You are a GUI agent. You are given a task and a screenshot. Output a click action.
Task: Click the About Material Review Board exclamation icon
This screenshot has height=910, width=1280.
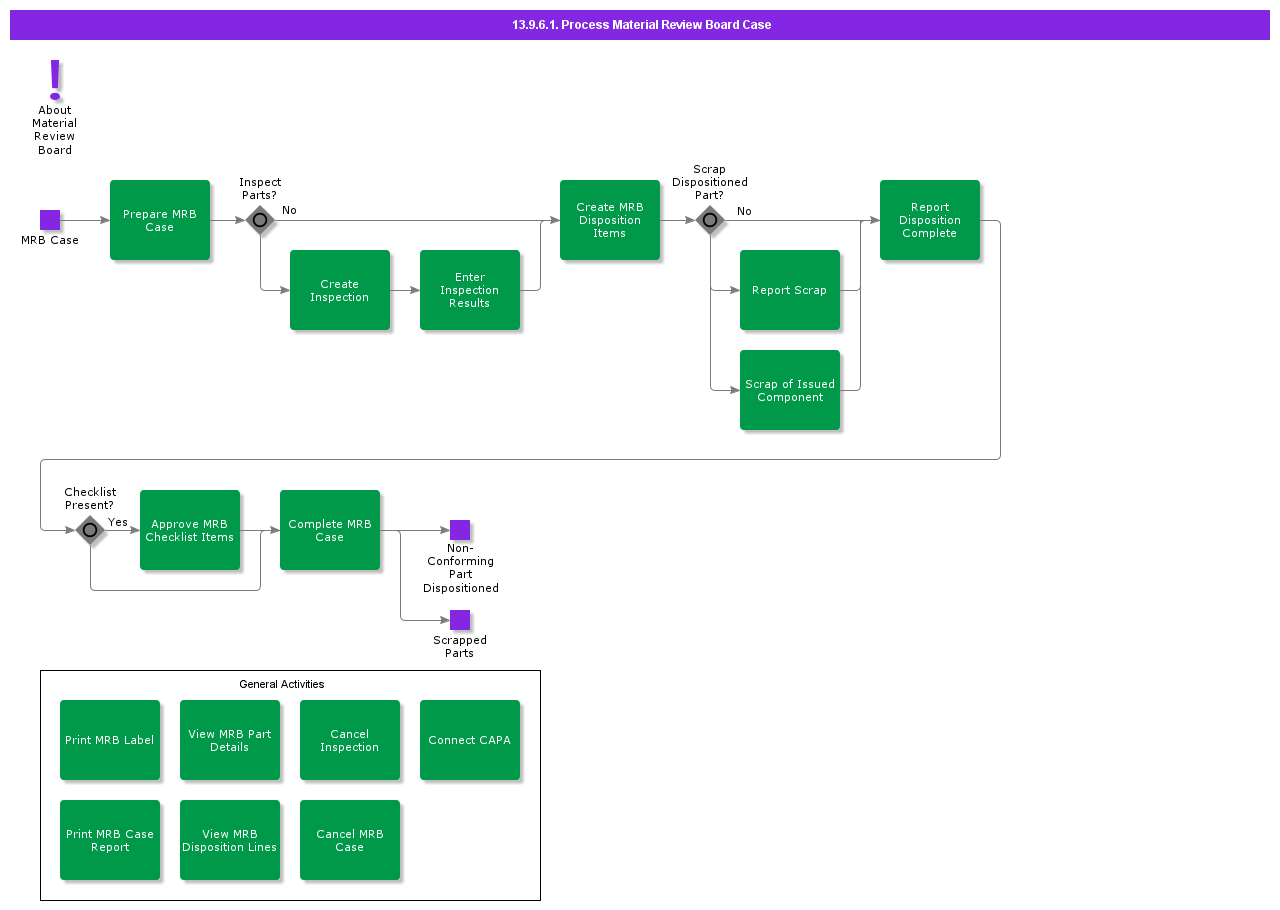55,80
